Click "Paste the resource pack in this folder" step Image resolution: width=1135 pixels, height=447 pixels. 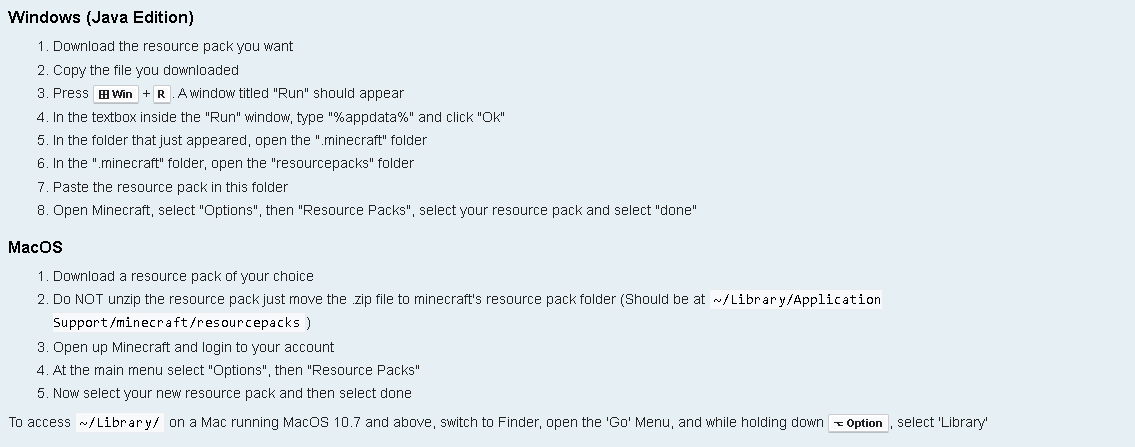(x=170, y=187)
